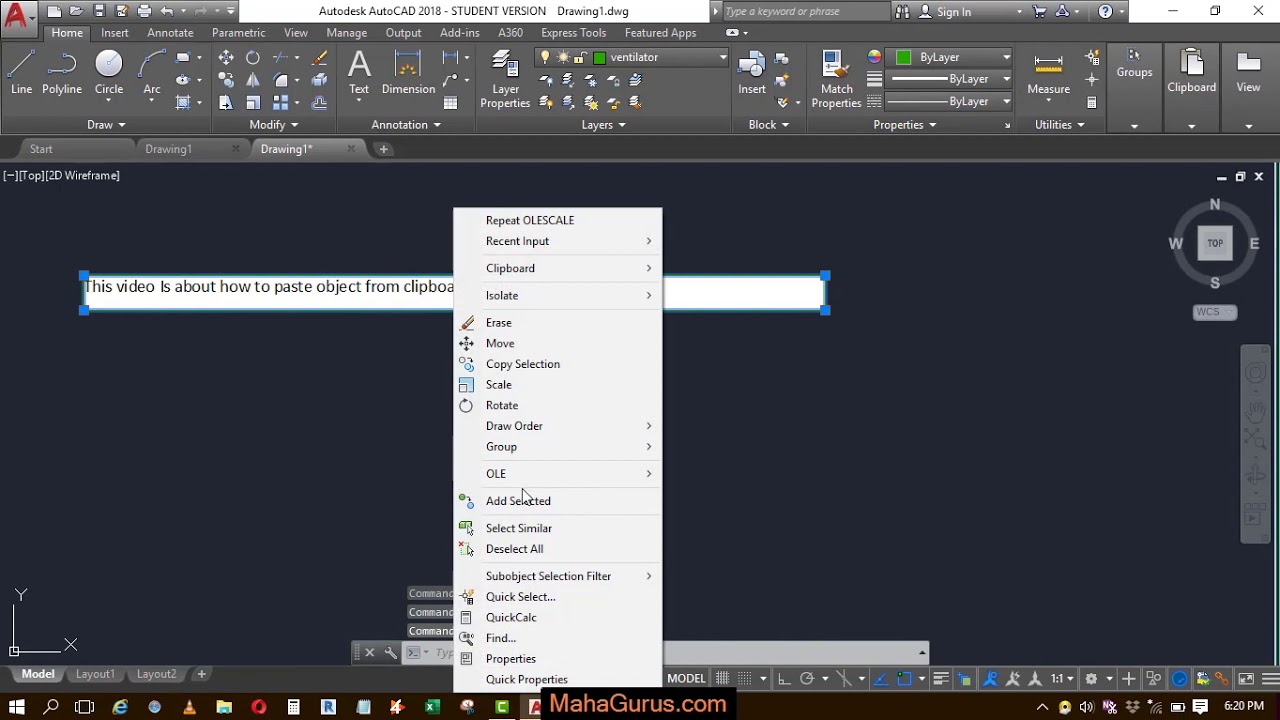The height and width of the screenshot is (720, 1280).
Task: Add a new layout tab
Action: click(201, 674)
